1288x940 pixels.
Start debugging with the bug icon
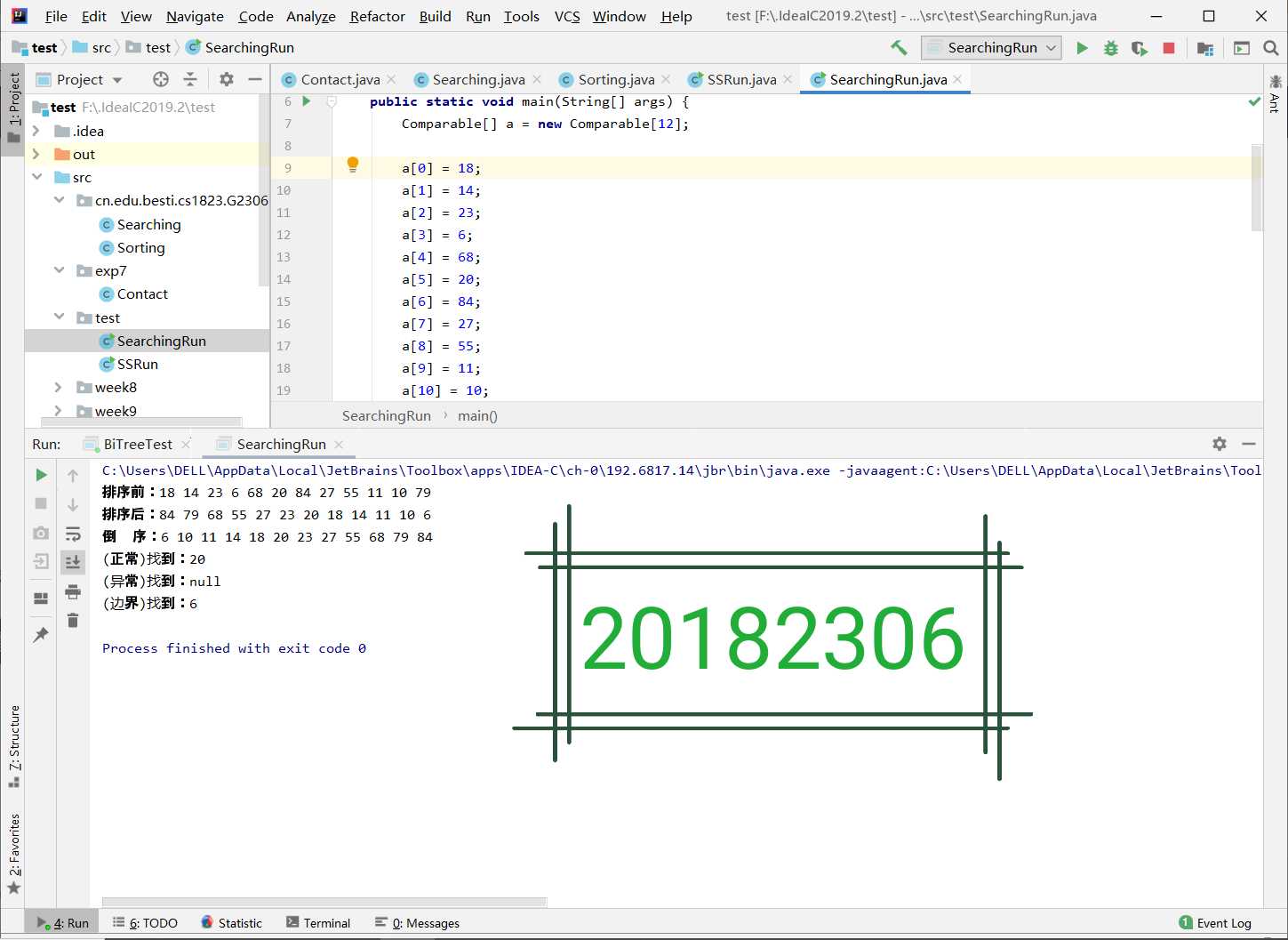[x=1111, y=48]
